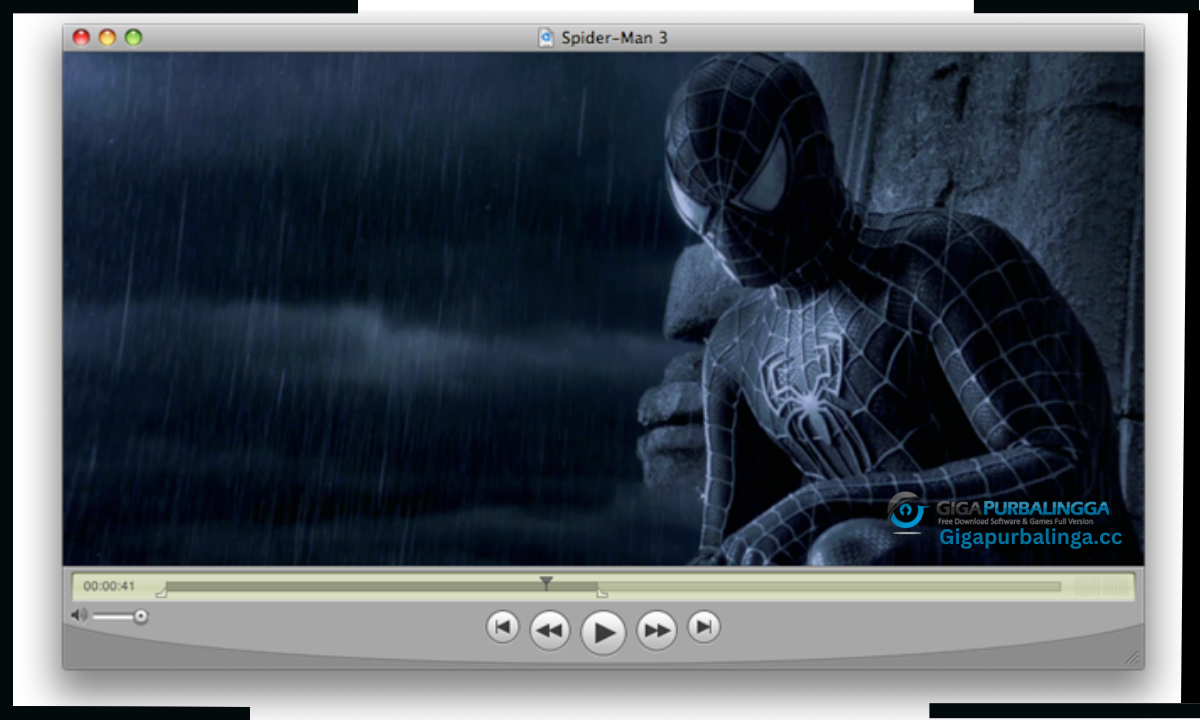Screen dimensions: 1200x720
Task: Skip to the beginning of the movie
Action: tap(502, 627)
